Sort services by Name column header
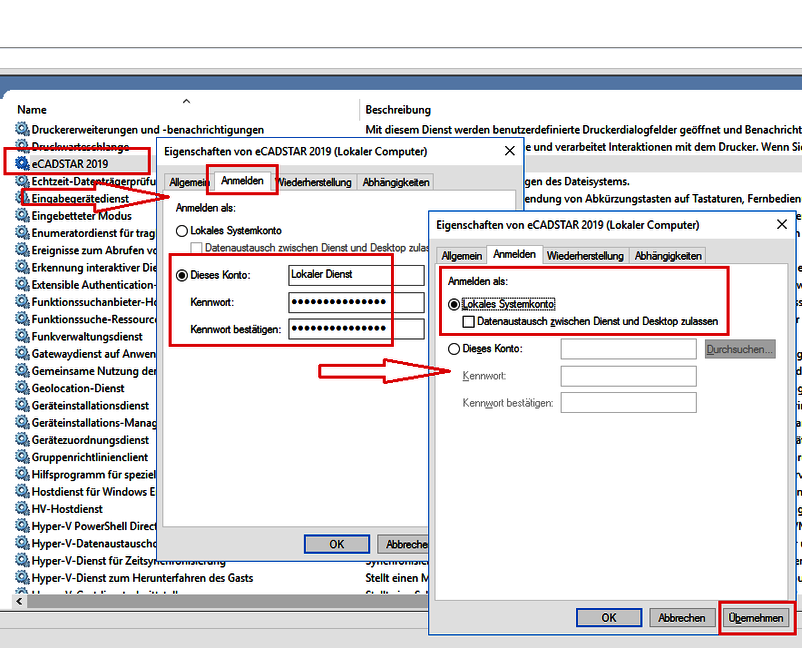Screen dimensions: 802x648 (32, 109)
